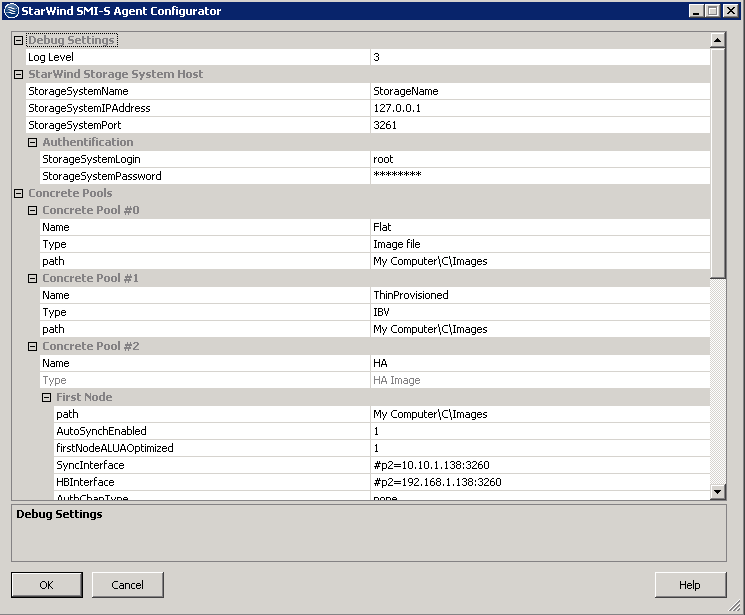Select the First Node header text

point(84,397)
